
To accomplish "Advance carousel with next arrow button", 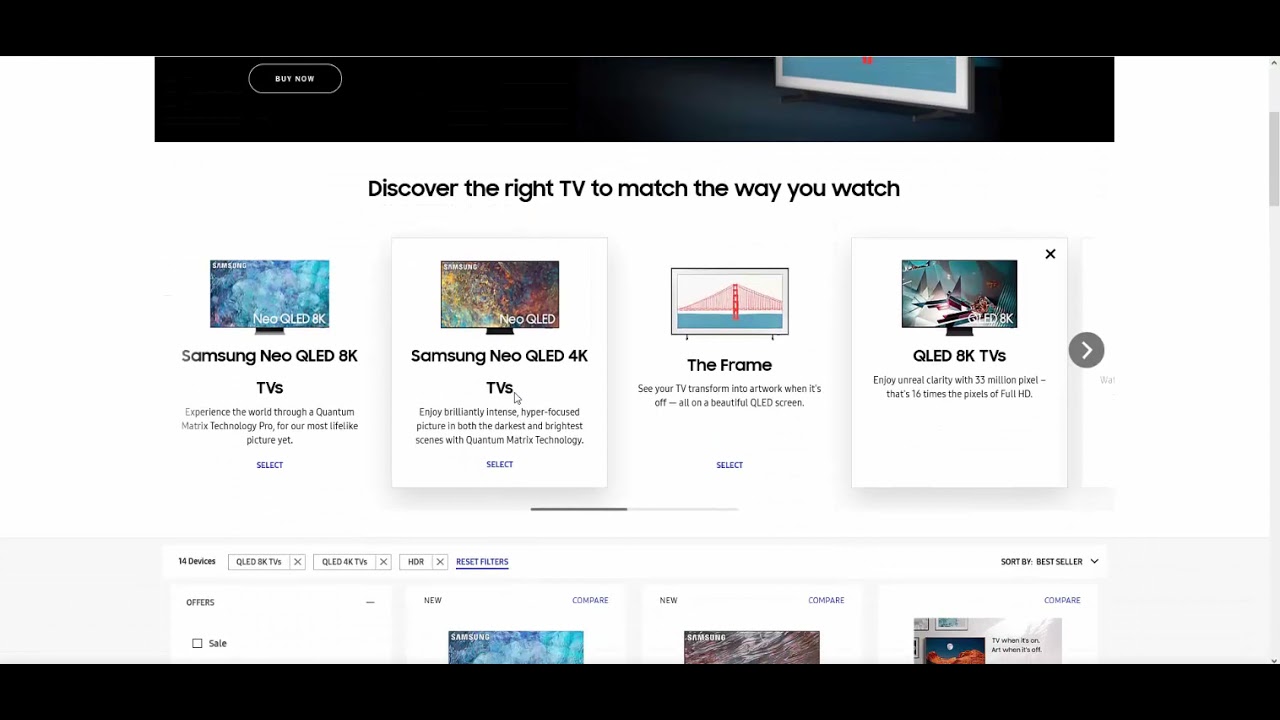I will [1086, 350].
